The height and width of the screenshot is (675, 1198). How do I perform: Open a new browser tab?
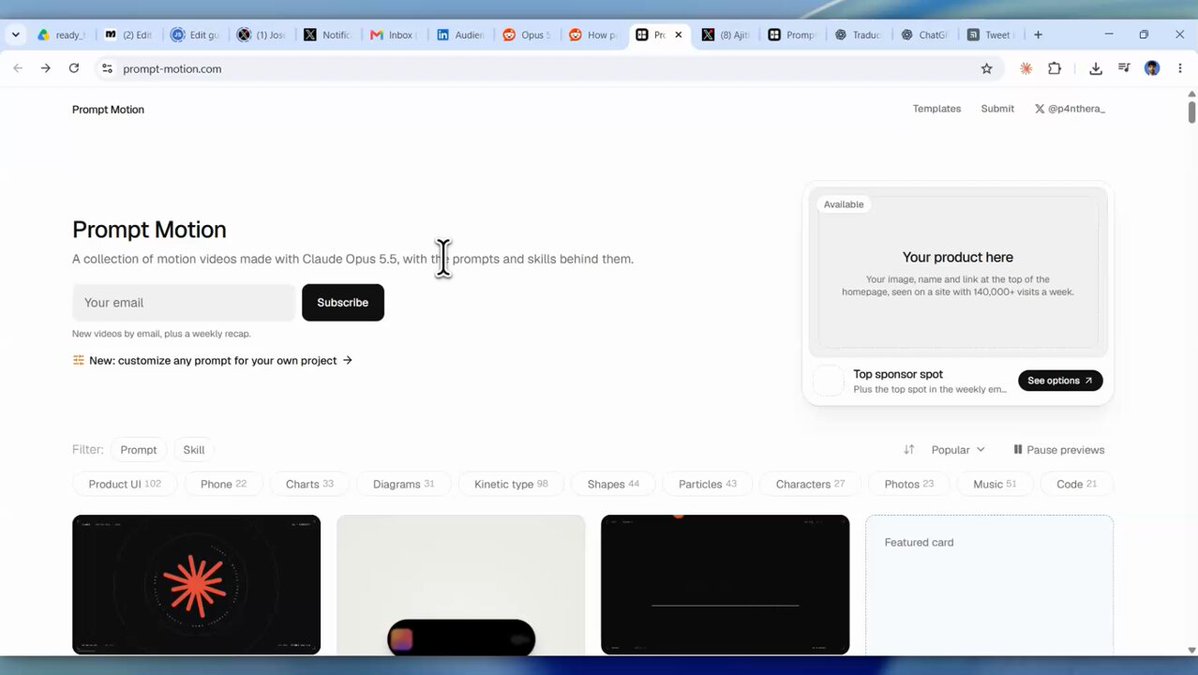click(x=1038, y=34)
